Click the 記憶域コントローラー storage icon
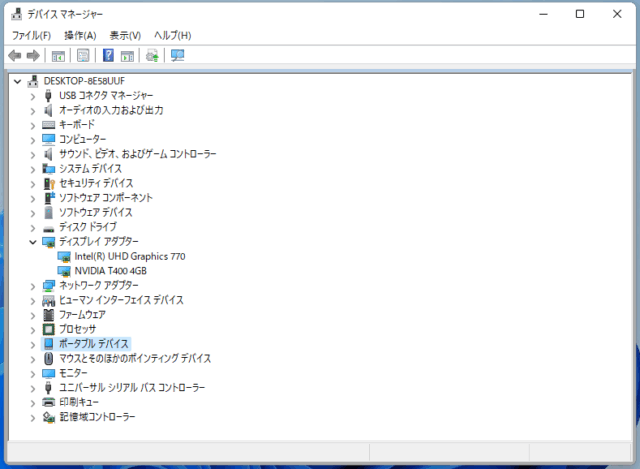Image resolution: width=640 pixels, height=469 pixels. click(49, 417)
